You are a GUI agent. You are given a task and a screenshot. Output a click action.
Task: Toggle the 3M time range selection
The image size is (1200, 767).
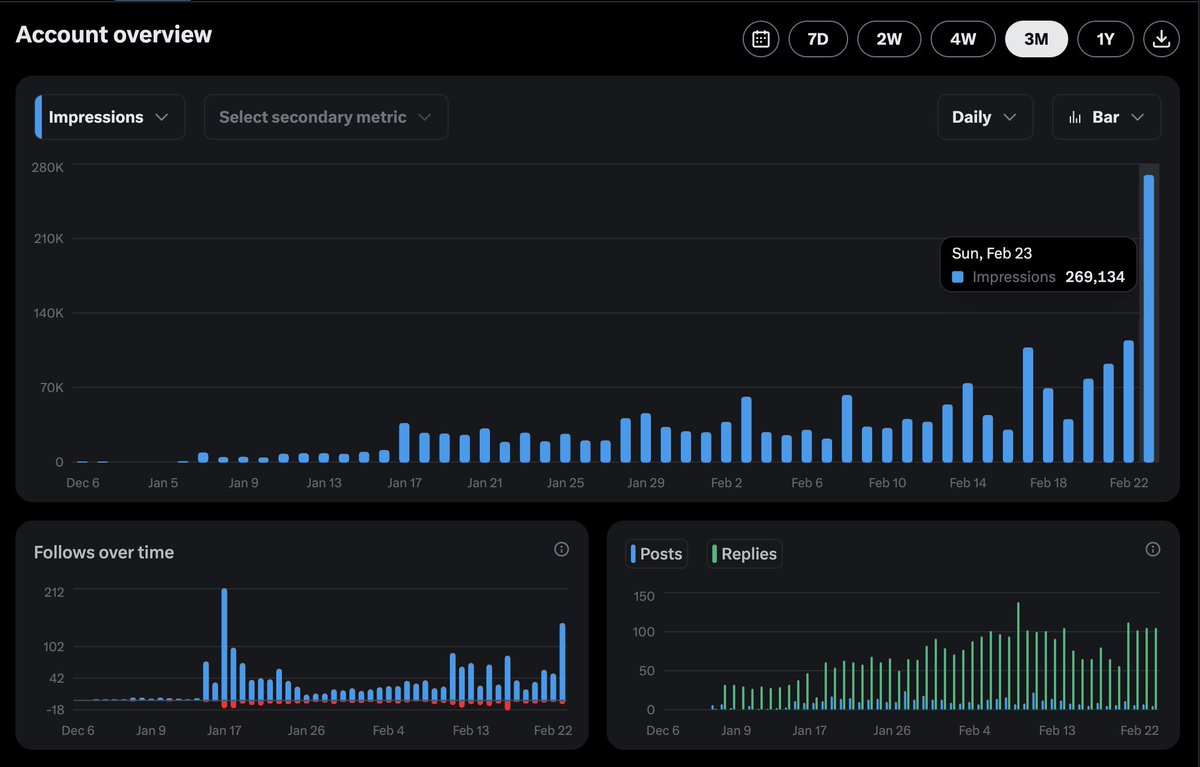1036,39
